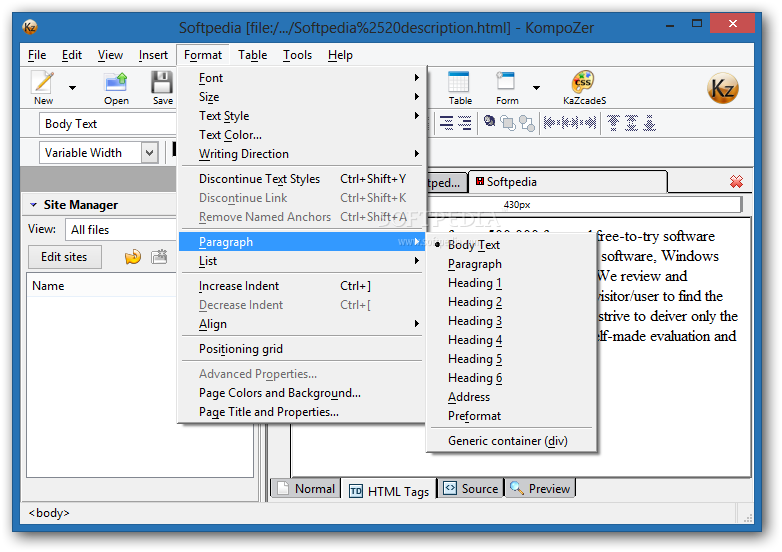The width and height of the screenshot is (782, 552).
Task: Click the New document pencil icon
Action: click(x=43, y=82)
